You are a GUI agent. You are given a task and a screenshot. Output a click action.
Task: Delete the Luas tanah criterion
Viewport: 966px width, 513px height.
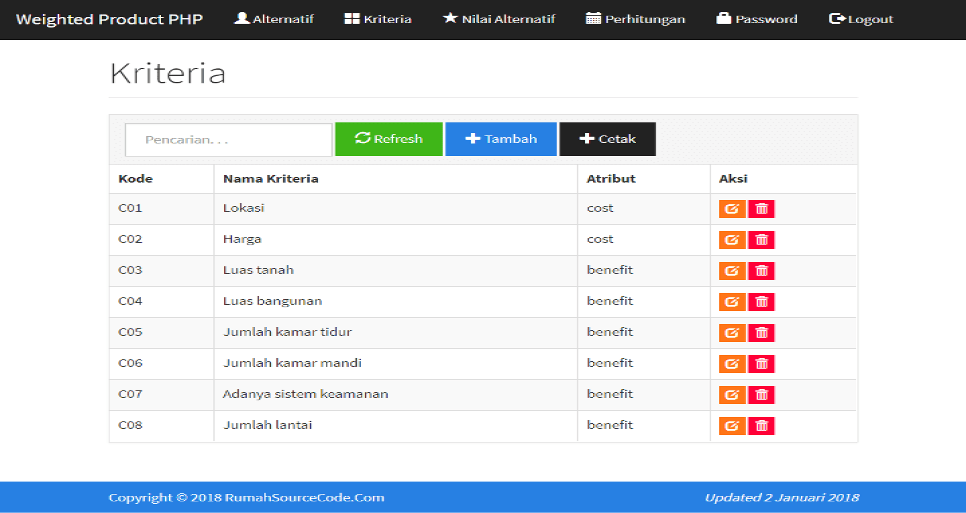pos(761,270)
